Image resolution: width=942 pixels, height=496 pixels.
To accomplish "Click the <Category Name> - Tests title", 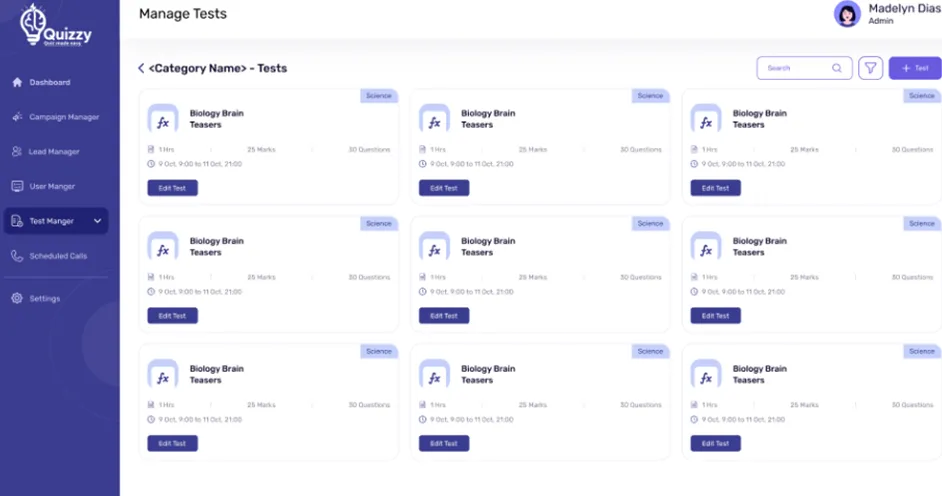I will [x=217, y=68].
